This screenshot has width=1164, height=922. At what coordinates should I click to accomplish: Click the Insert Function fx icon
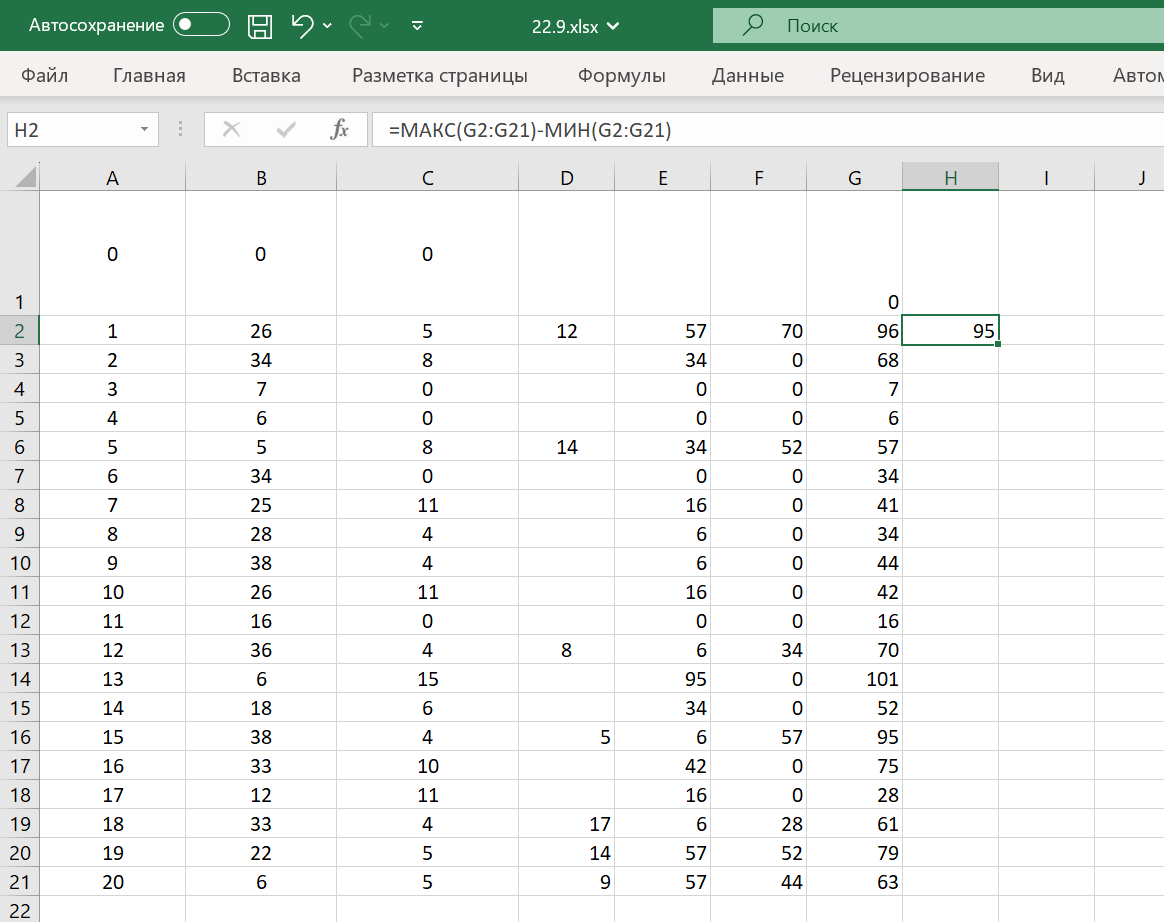tap(340, 129)
